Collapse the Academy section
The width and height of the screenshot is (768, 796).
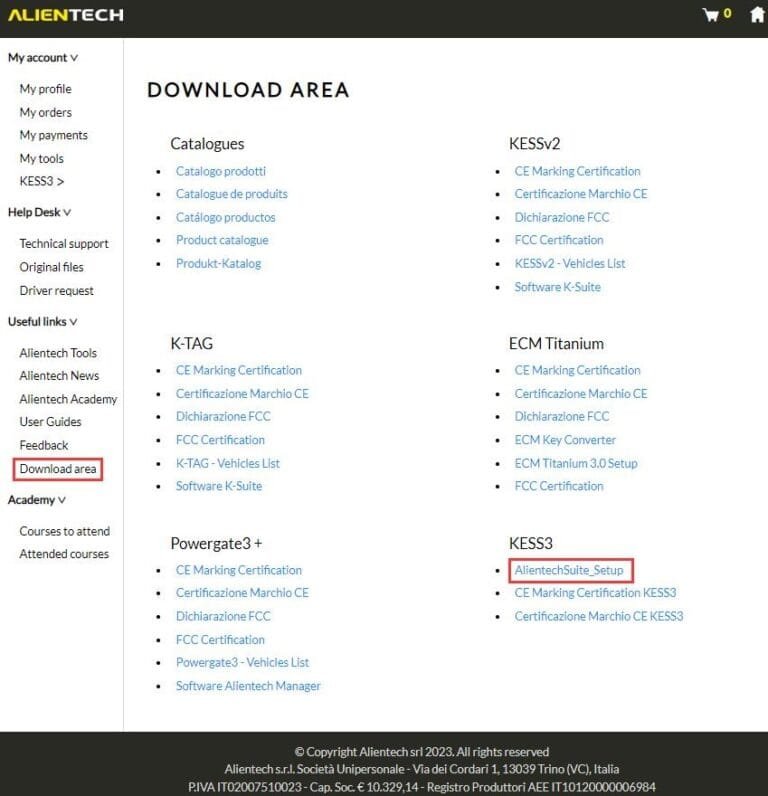click(x=37, y=500)
